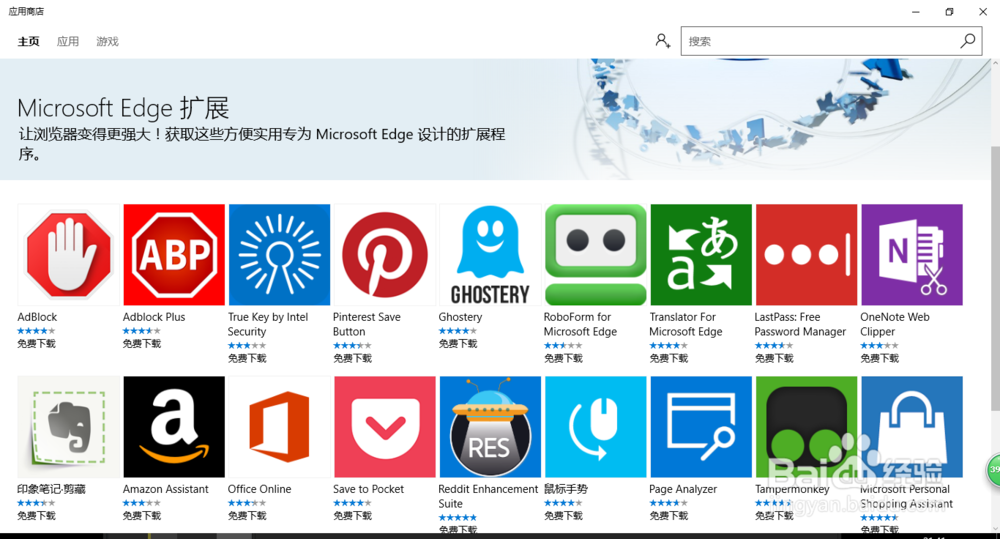Click the Translator For Microsoft Edge title
The height and width of the screenshot is (539, 1000).
point(685,324)
